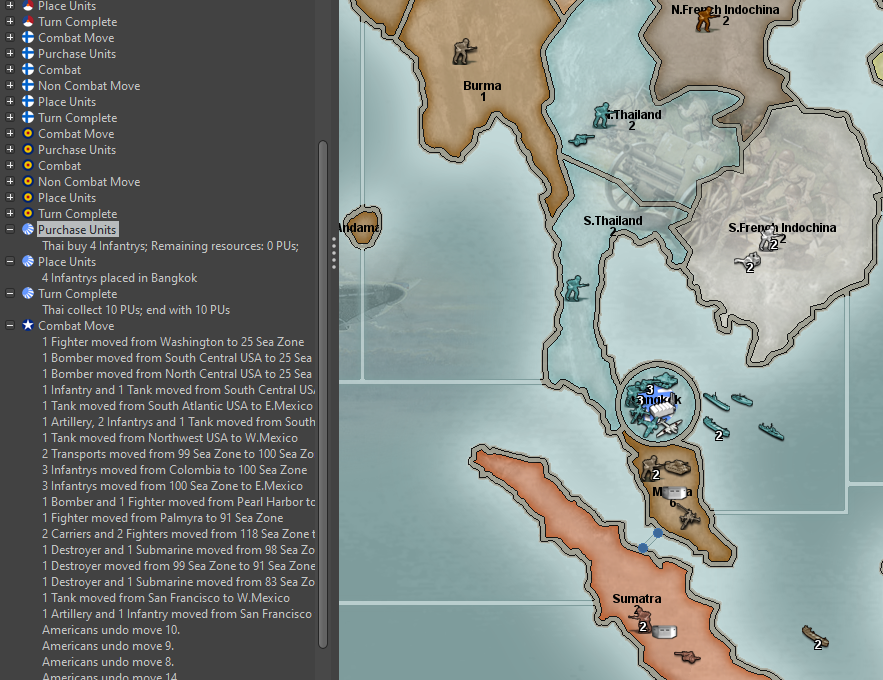Select 'Thai collect 10 PUs' entry
The width and height of the screenshot is (883, 680).
click(x=136, y=310)
